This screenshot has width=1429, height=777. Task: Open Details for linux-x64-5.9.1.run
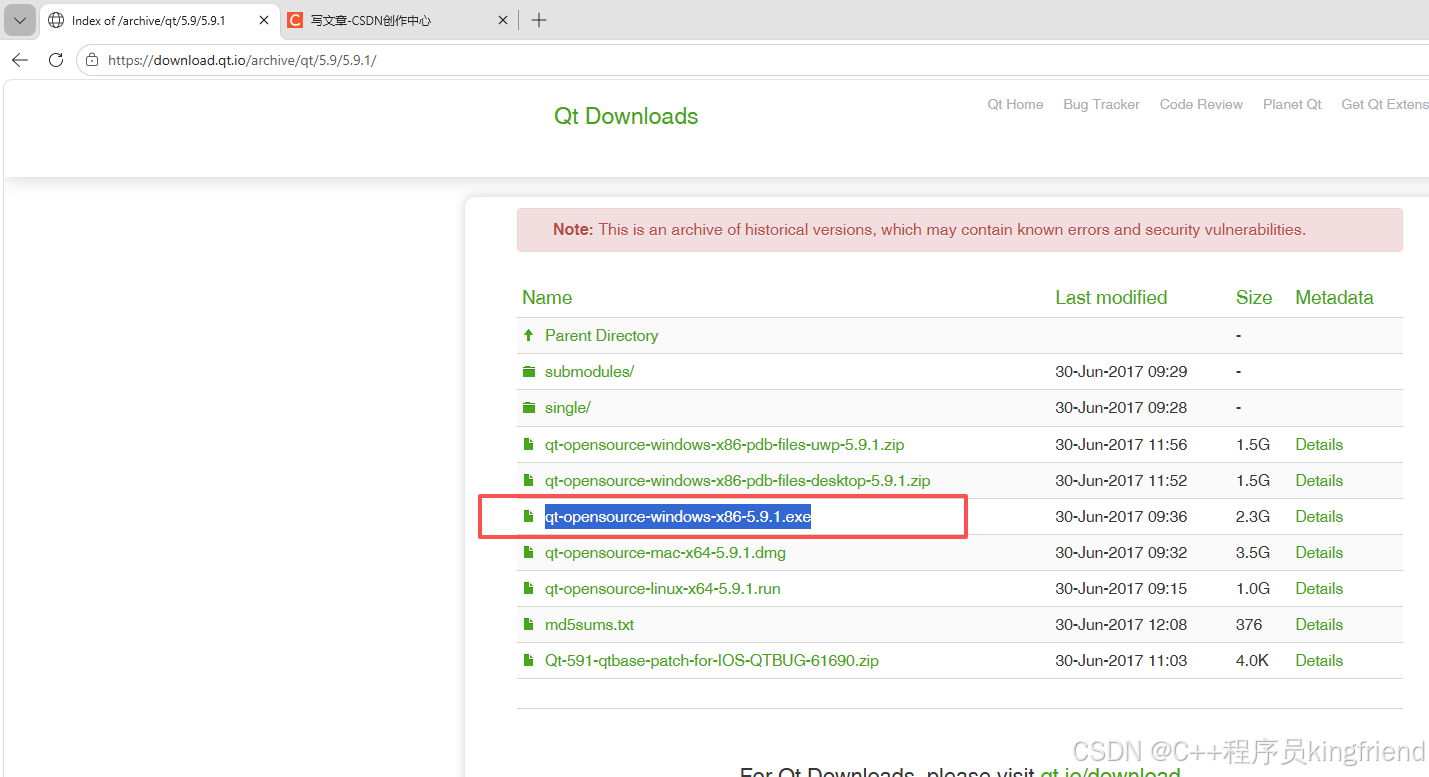coord(1319,588)
